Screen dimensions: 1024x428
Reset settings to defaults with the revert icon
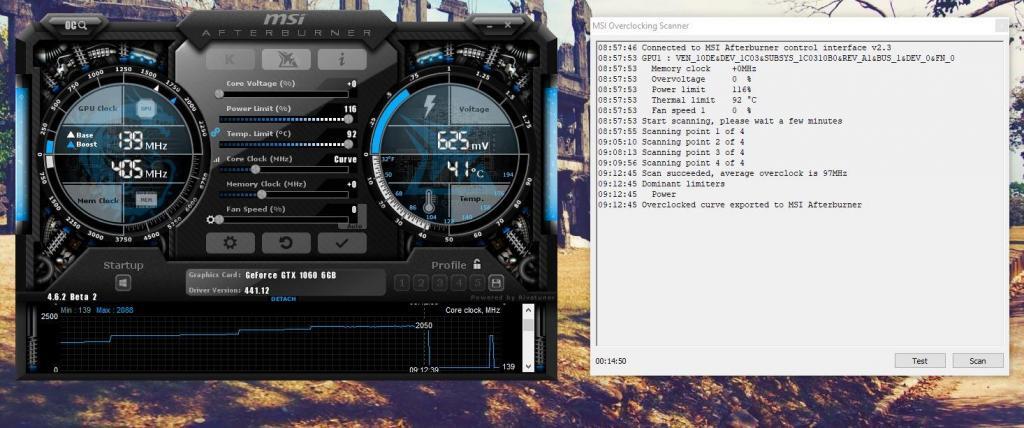click(286, 242)
